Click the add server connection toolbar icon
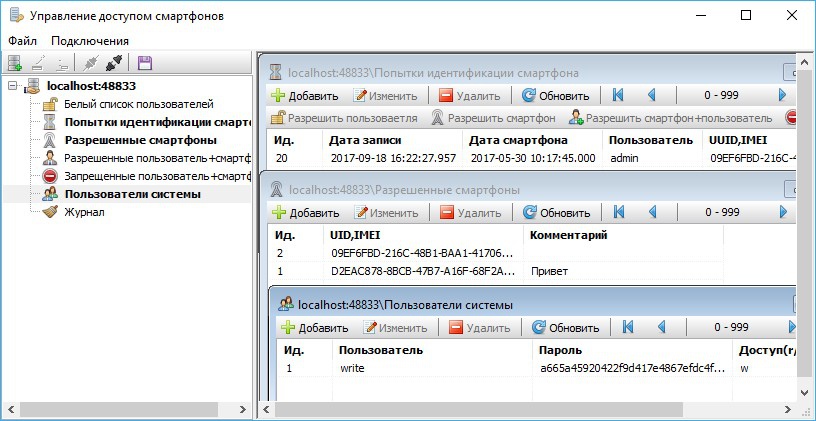 (x=14, y=63)
